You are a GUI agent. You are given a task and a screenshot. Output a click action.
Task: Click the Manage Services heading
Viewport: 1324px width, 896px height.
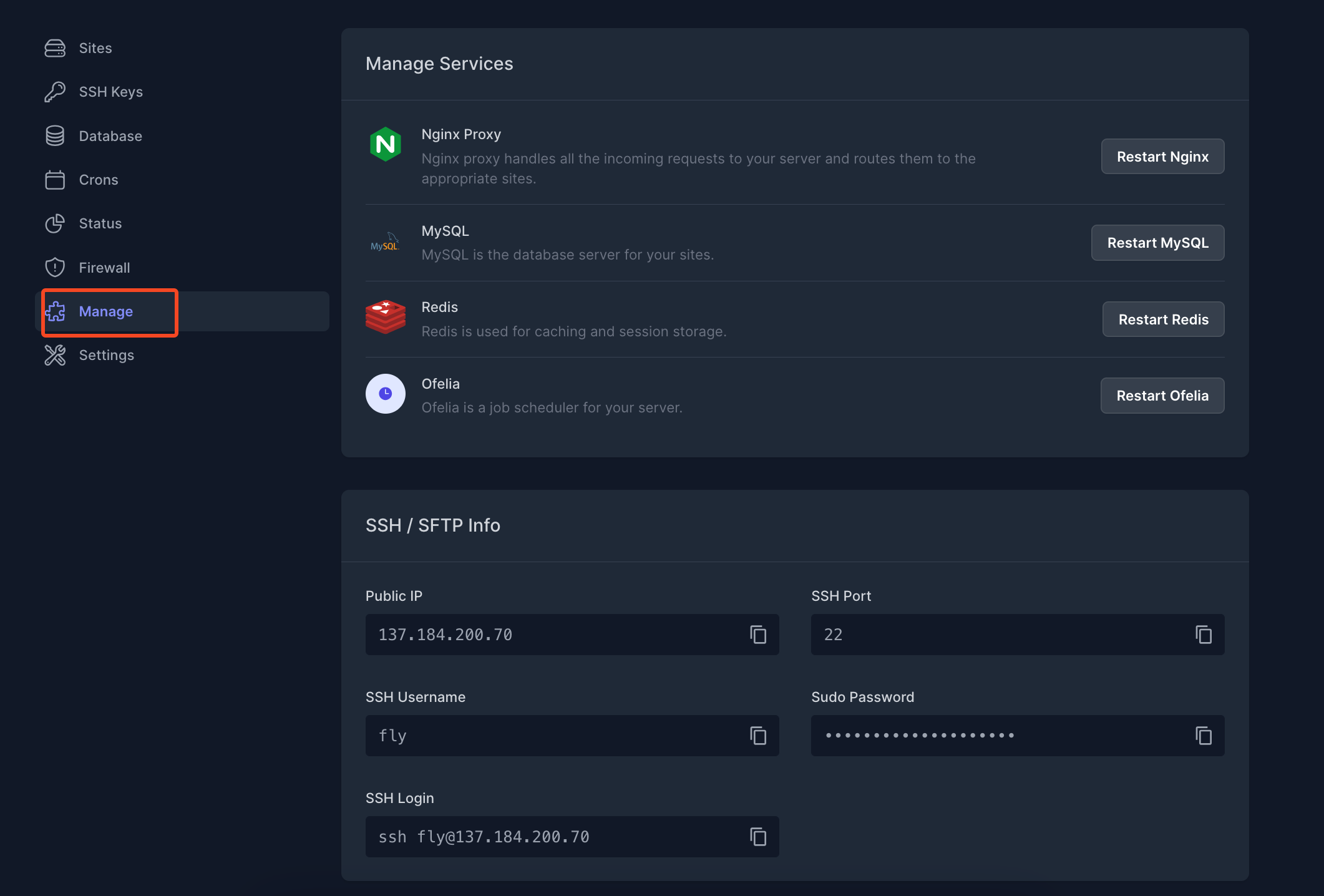[439, 64]
